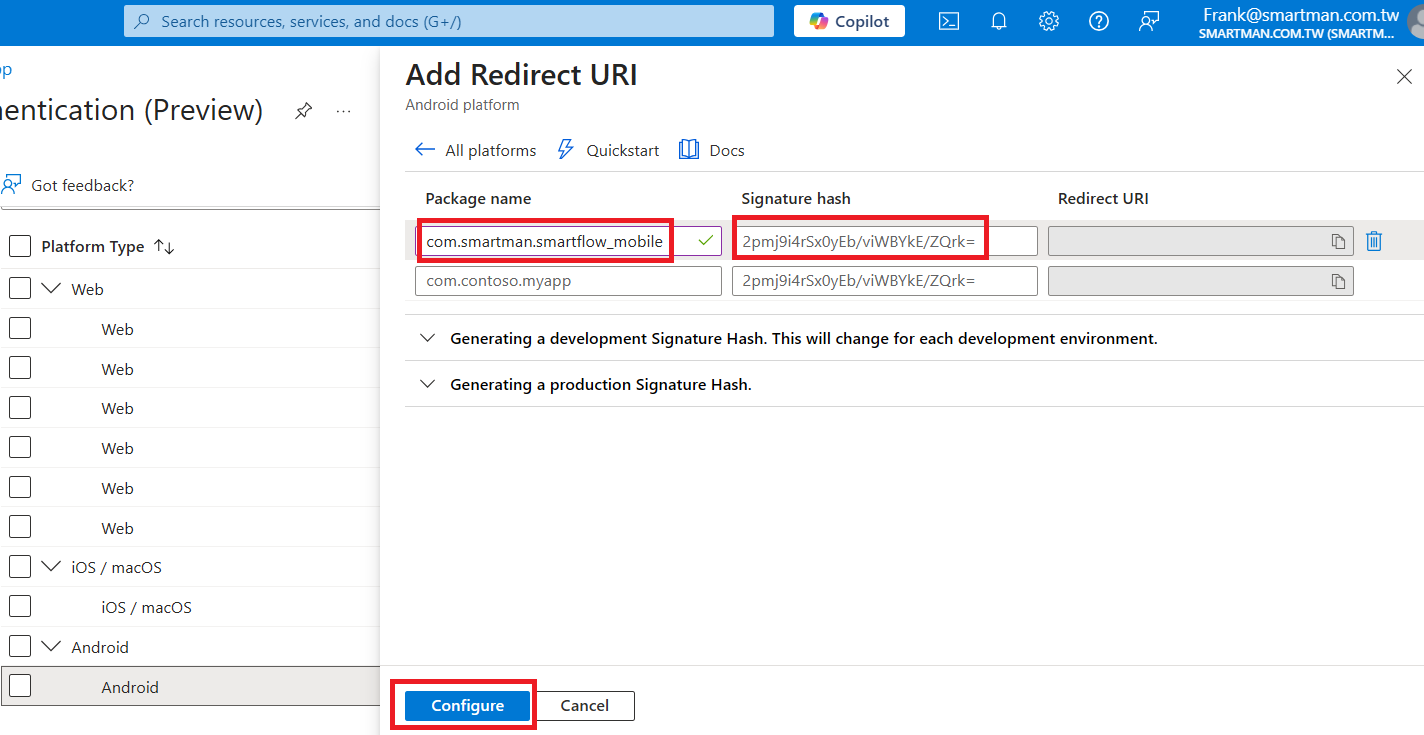Image resolution: width=1424 pixels, height=735 pixels.
Task: Click the Signature hash column label
Action: 796,198
